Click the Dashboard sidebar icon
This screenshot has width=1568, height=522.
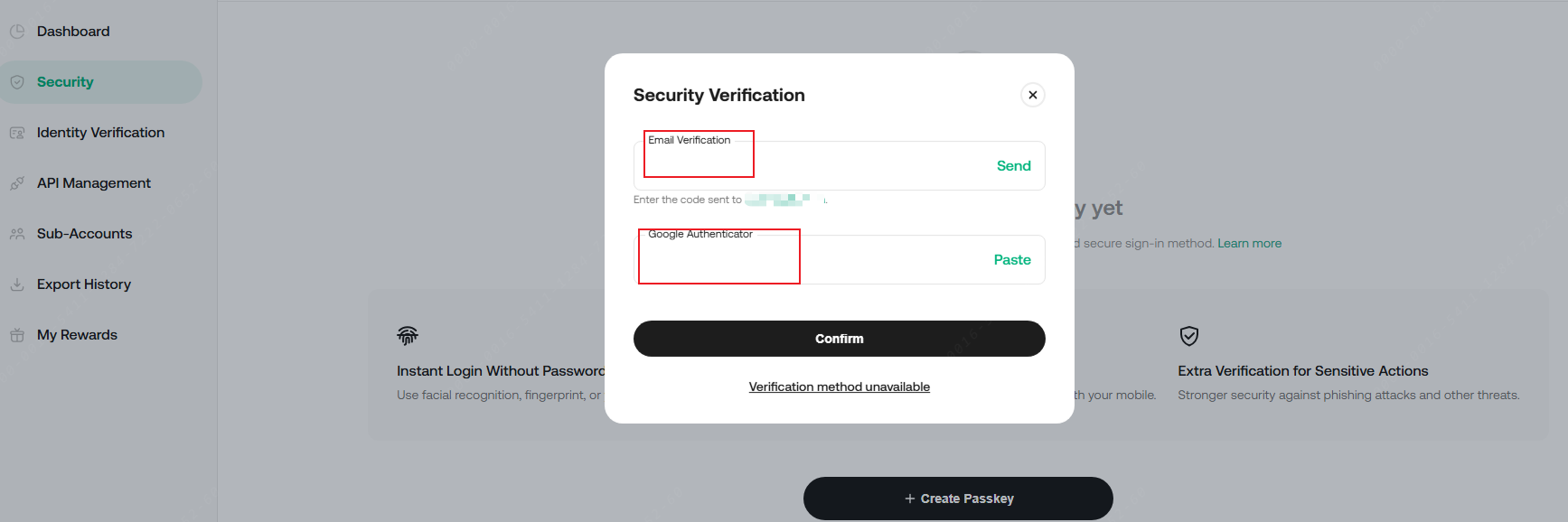[17, 32]
